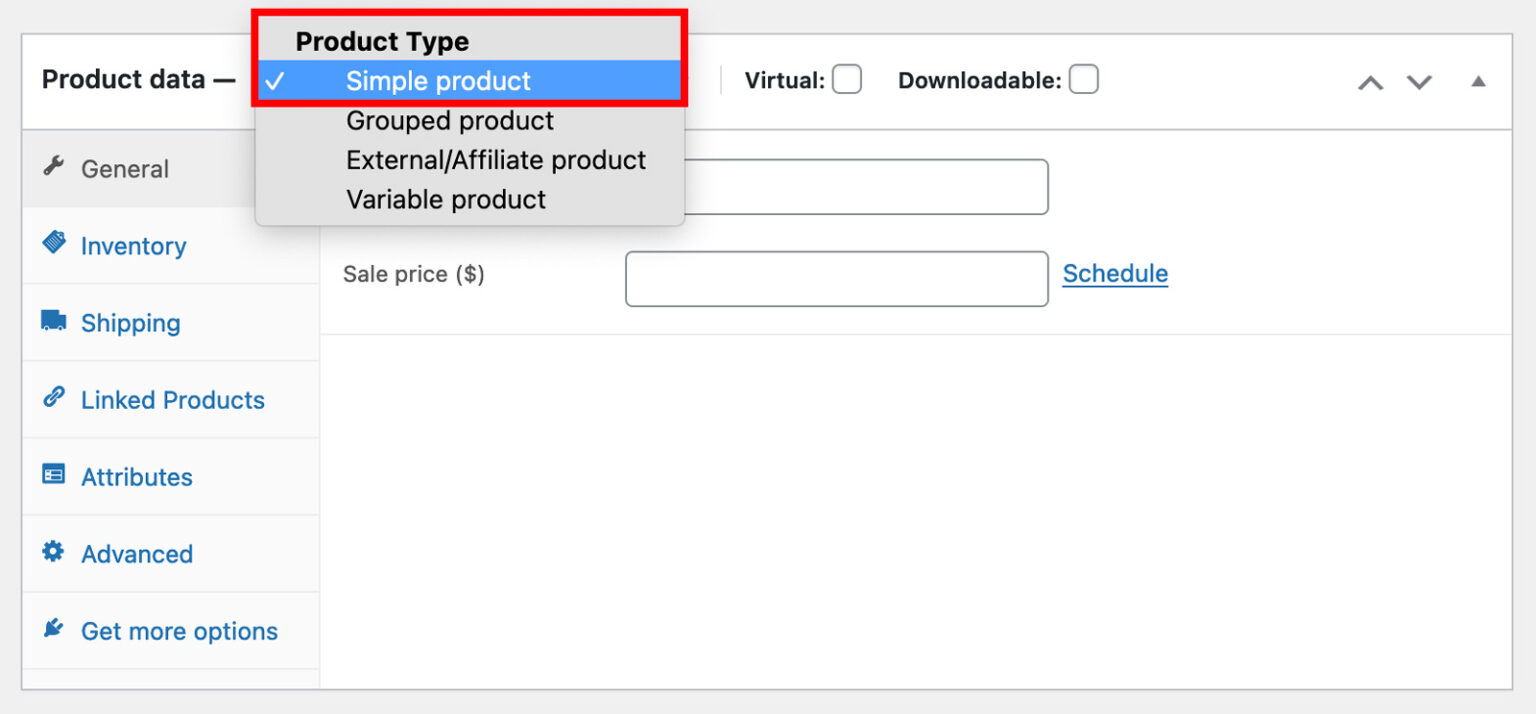Select the Simple product option

(x=437, y=81)
